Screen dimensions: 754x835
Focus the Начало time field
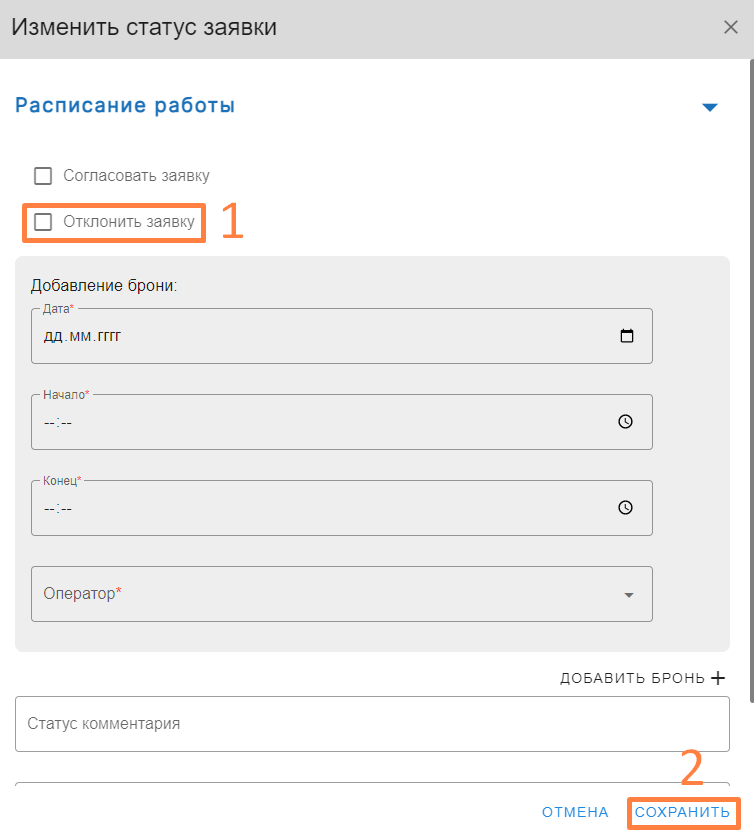[300, 422]
